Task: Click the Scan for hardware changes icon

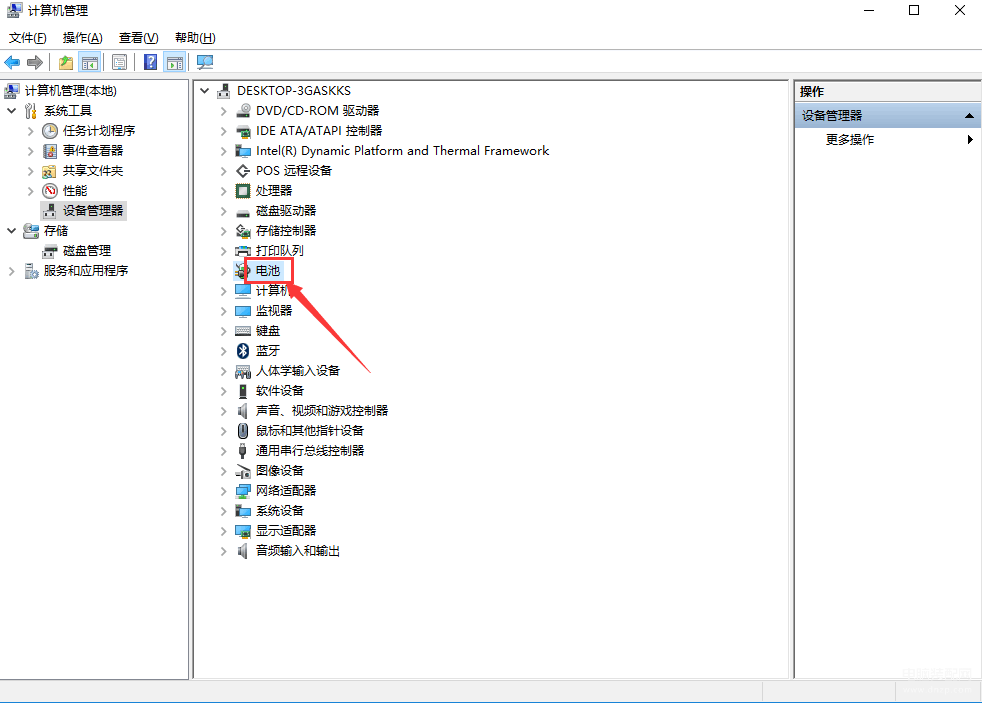Action: pos(205,62)
